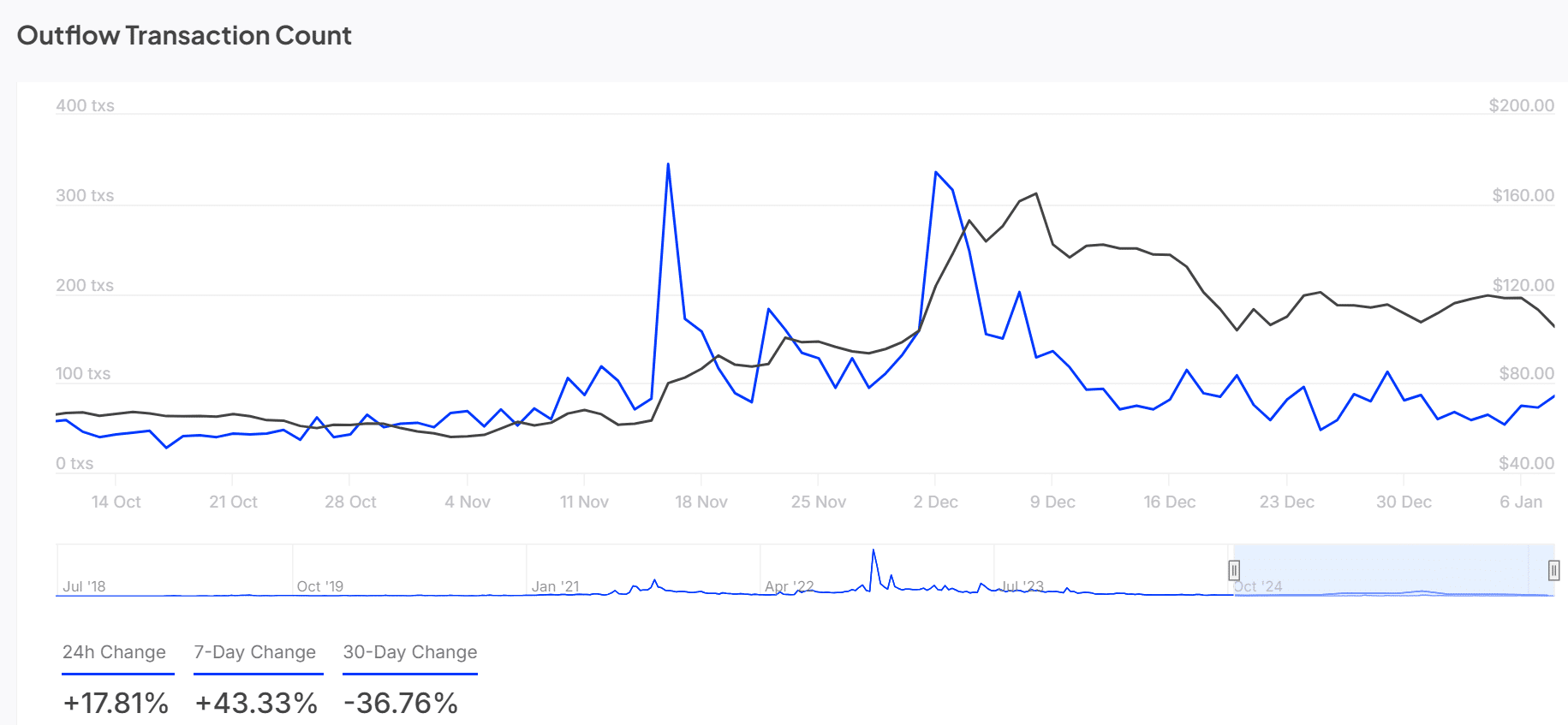Click the +17.81% change value

coord(116,703)
